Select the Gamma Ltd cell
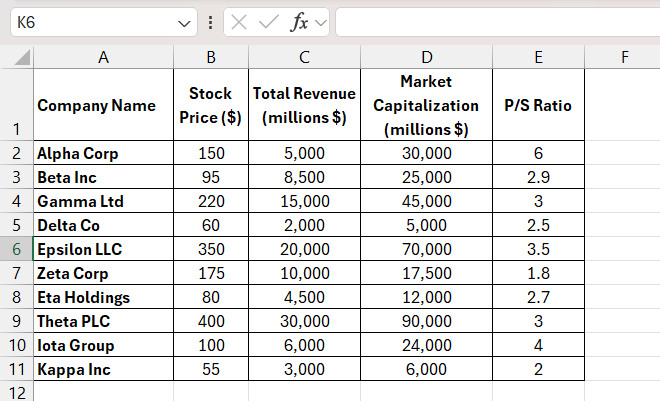This screenshot has width=660, height=401. (x=104, y=201)
